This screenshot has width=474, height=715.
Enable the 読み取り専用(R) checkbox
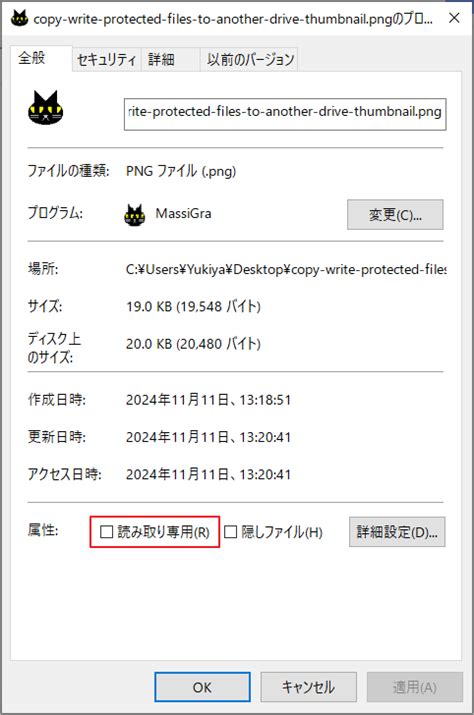point(106,531)
